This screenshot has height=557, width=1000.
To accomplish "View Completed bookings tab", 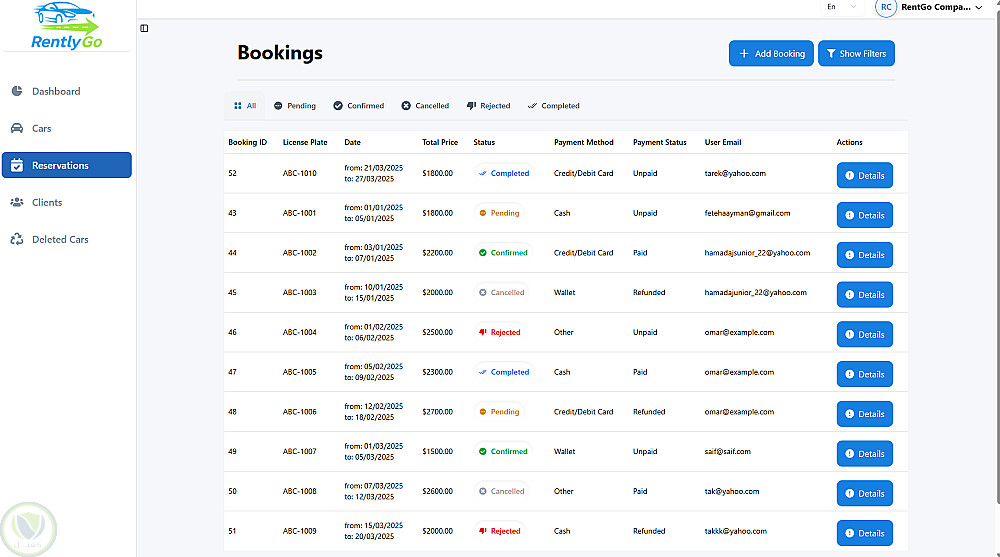I will pyautogui.click(x=553, y=106).
